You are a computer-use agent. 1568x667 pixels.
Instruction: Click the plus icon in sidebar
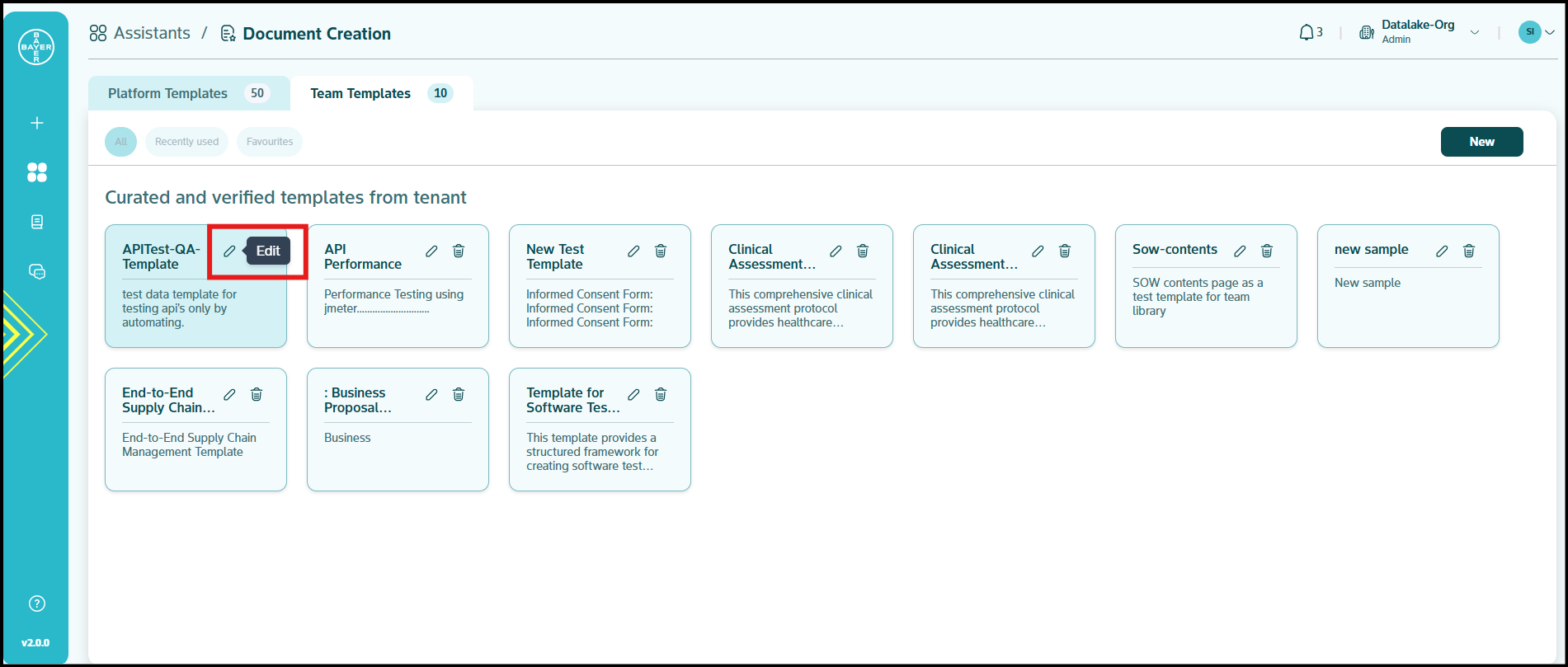coord(36,123)
